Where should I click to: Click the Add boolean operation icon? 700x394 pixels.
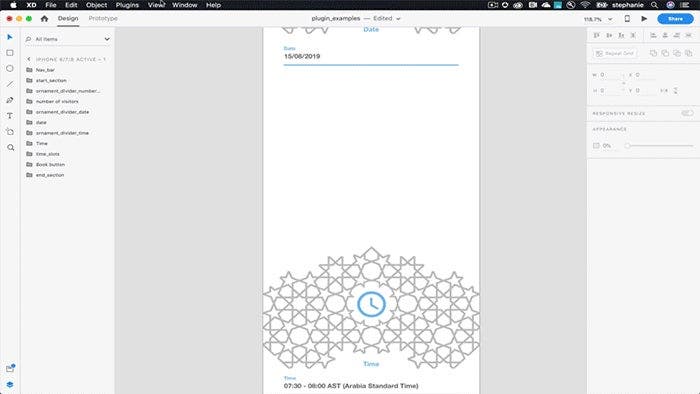tap(653, 53)
